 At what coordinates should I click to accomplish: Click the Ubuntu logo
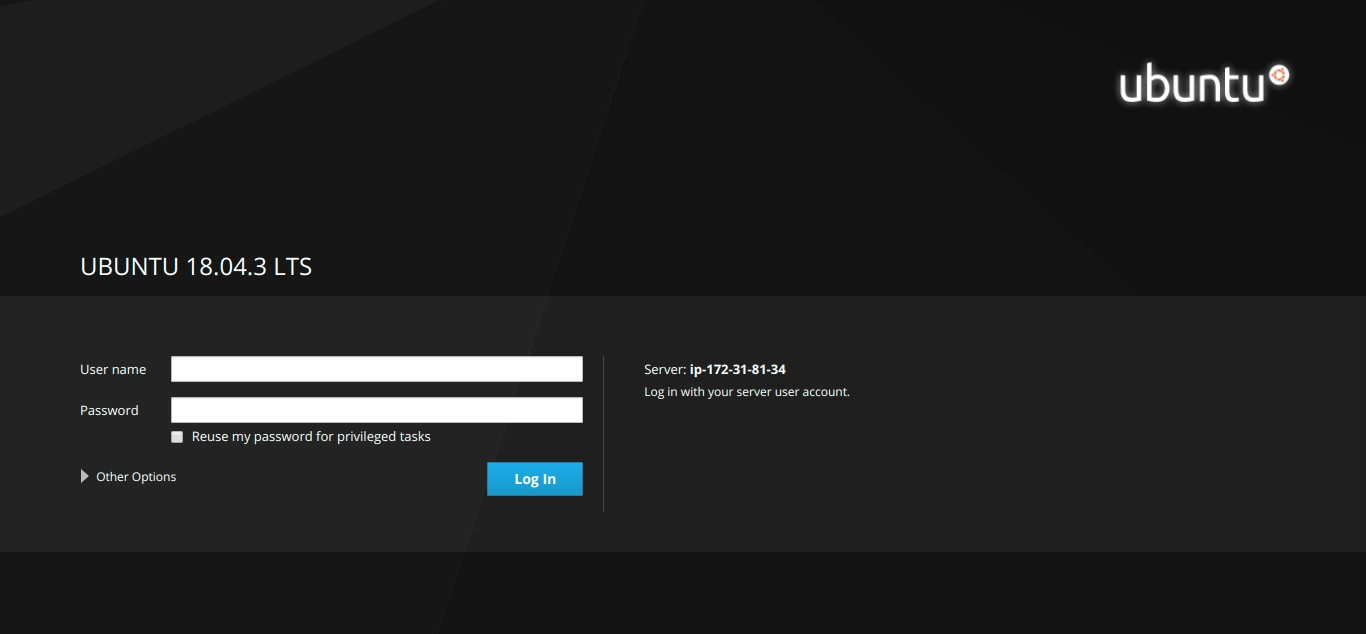pyautogui.click(x=1204, y=85)
